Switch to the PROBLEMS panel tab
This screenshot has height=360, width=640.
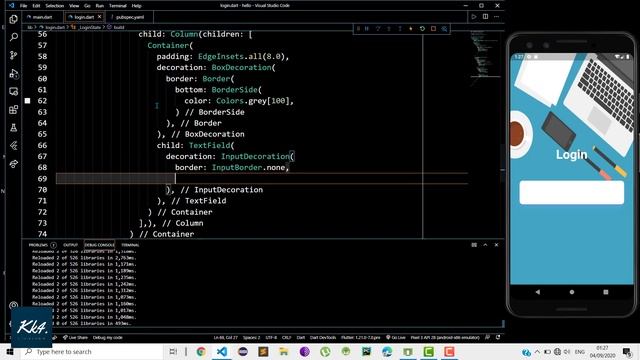click(x=38, y=245)
